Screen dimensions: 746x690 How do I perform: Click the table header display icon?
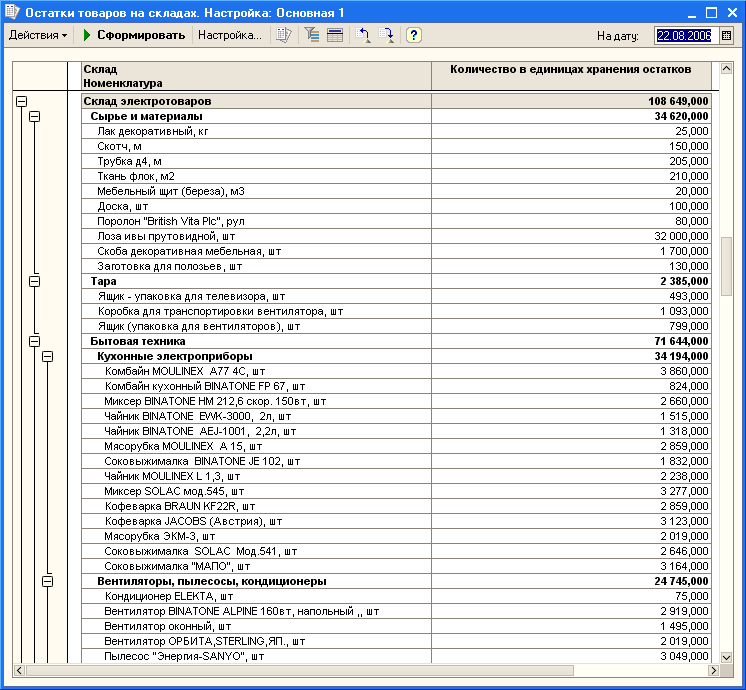pyautogui.click(x=335, y=35)
